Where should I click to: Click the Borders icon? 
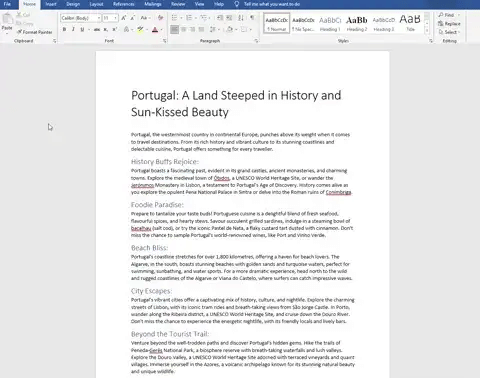click(x=244, y=30)
